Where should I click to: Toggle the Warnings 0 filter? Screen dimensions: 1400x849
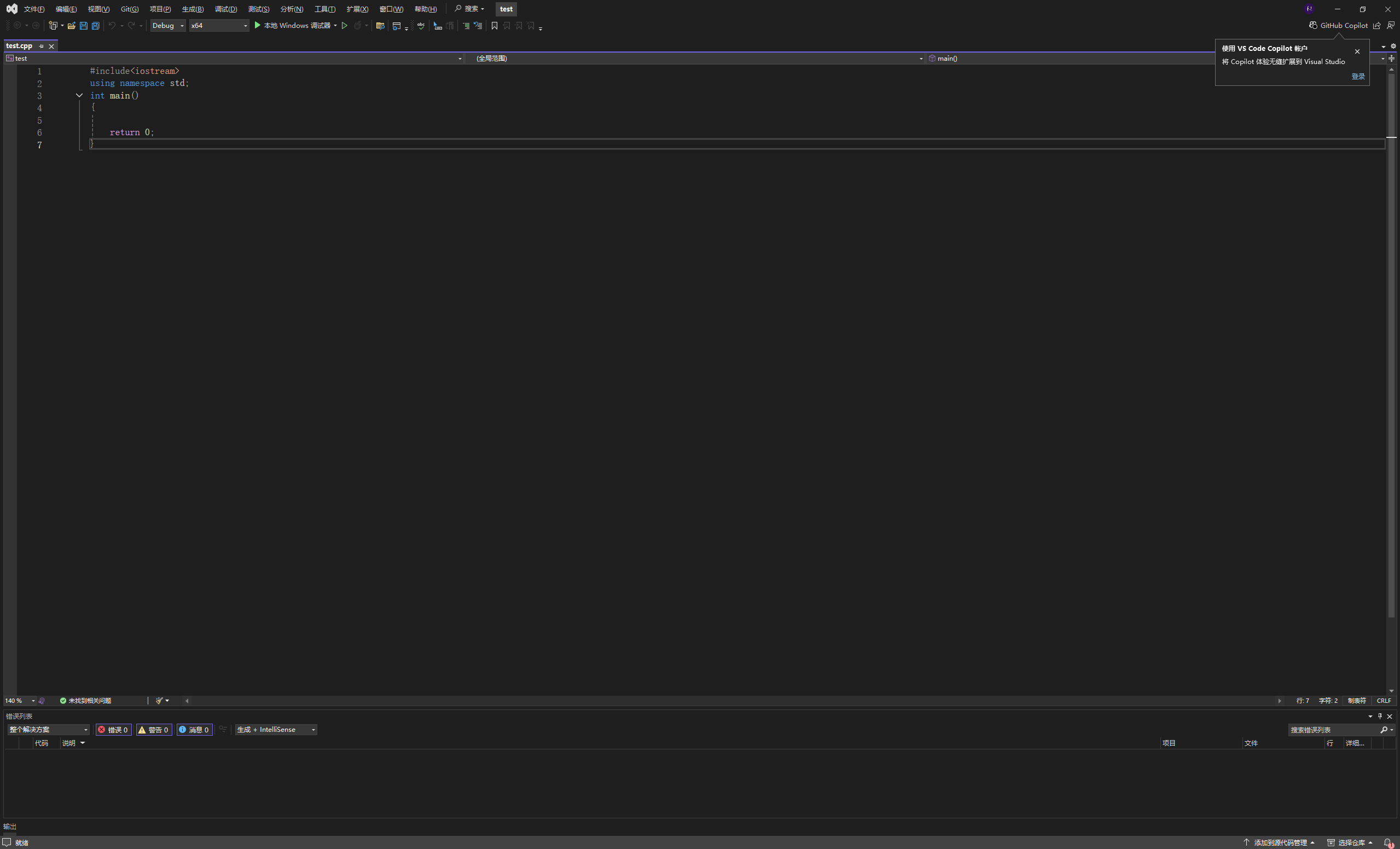point(154,730)
